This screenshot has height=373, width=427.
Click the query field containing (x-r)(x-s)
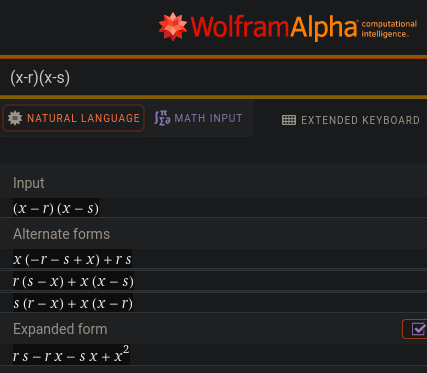click(213, 78)
